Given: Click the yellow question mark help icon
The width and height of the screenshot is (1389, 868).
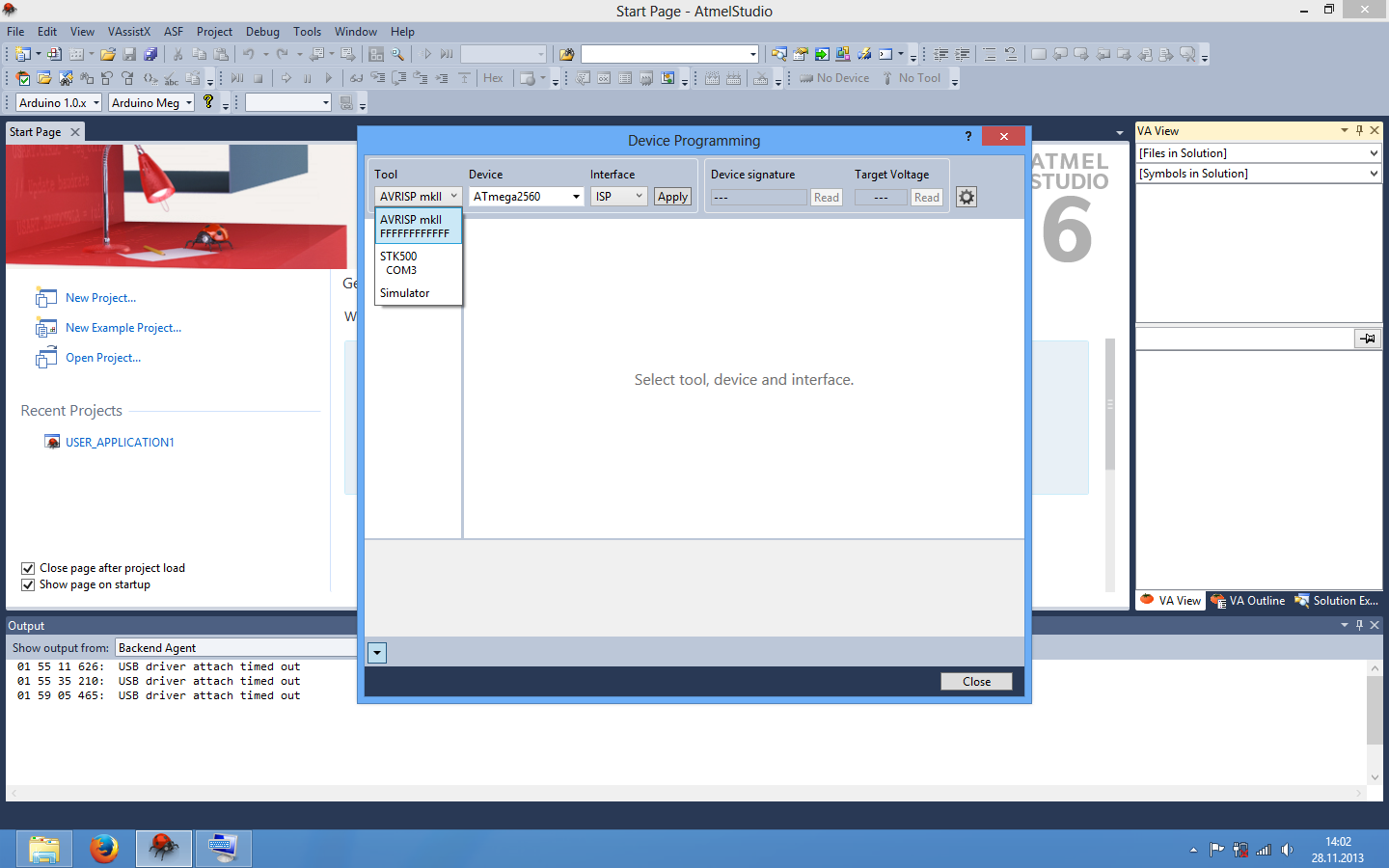Looking at the screenshot, I should pos(208,102).
